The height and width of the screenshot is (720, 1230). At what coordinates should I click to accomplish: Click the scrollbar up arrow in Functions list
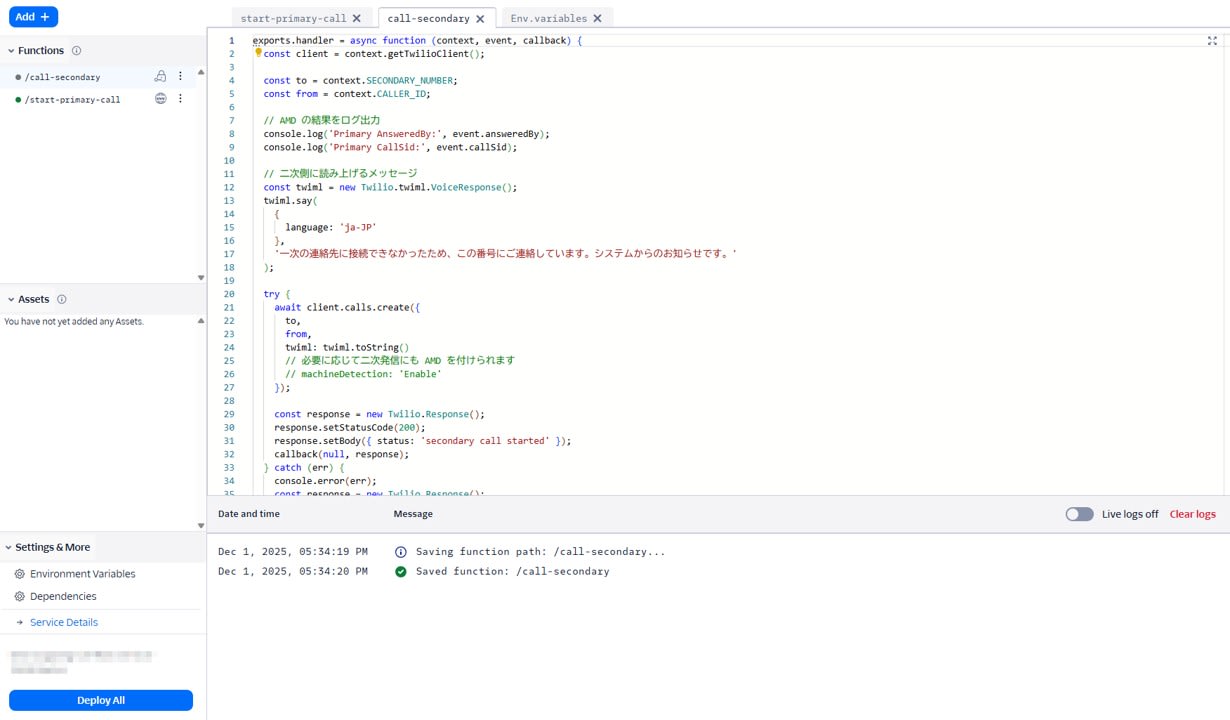point(200,72)
